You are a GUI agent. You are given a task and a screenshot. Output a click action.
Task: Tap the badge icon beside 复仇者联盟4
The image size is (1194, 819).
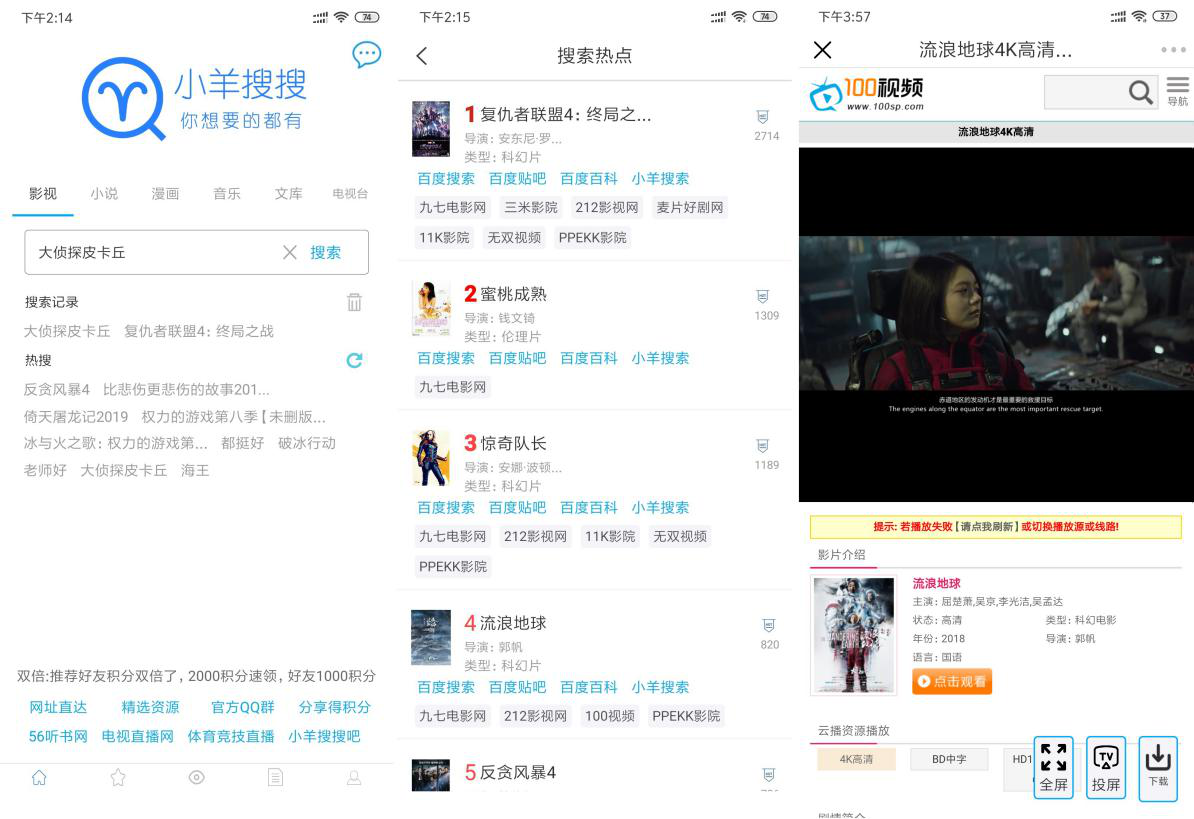pyautogui.click(x=762, y=117)
